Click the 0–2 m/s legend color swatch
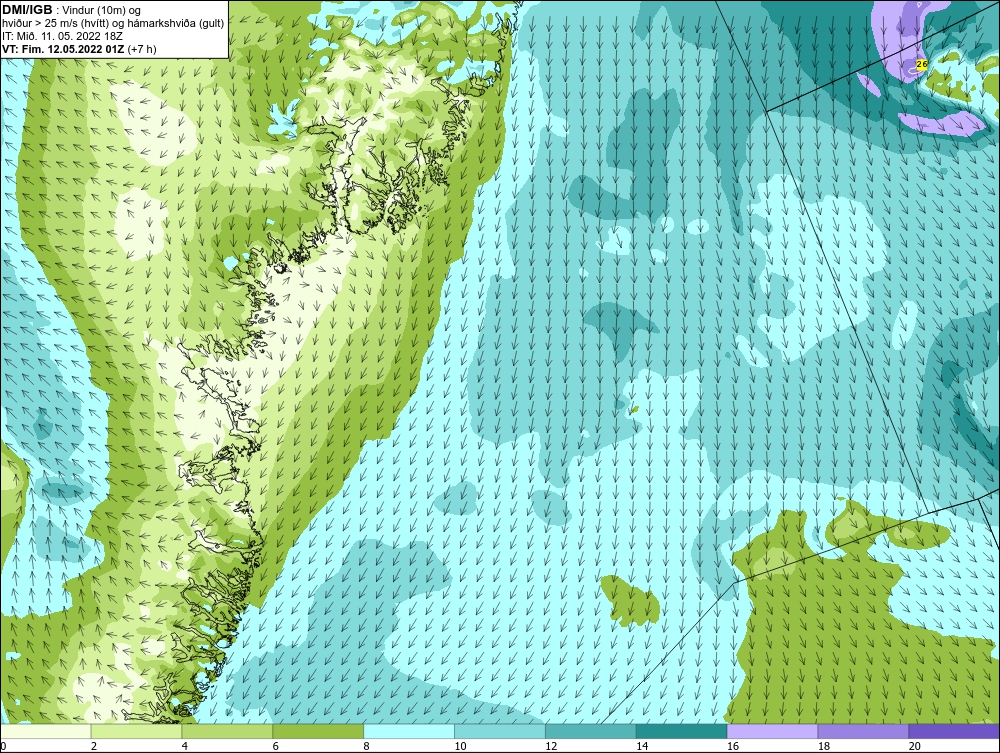The height and width of the screenshot is (753, 1000). pos(46,731)
